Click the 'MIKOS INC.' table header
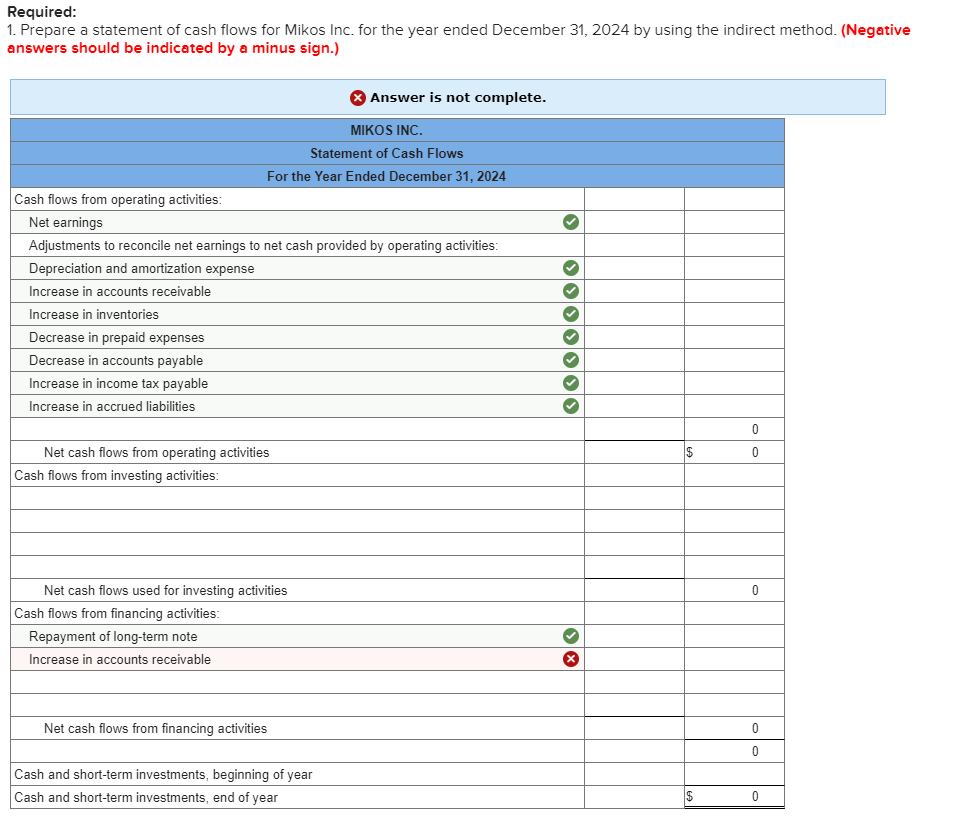This screenshot has height=835, width=955. tap(387, 130)
